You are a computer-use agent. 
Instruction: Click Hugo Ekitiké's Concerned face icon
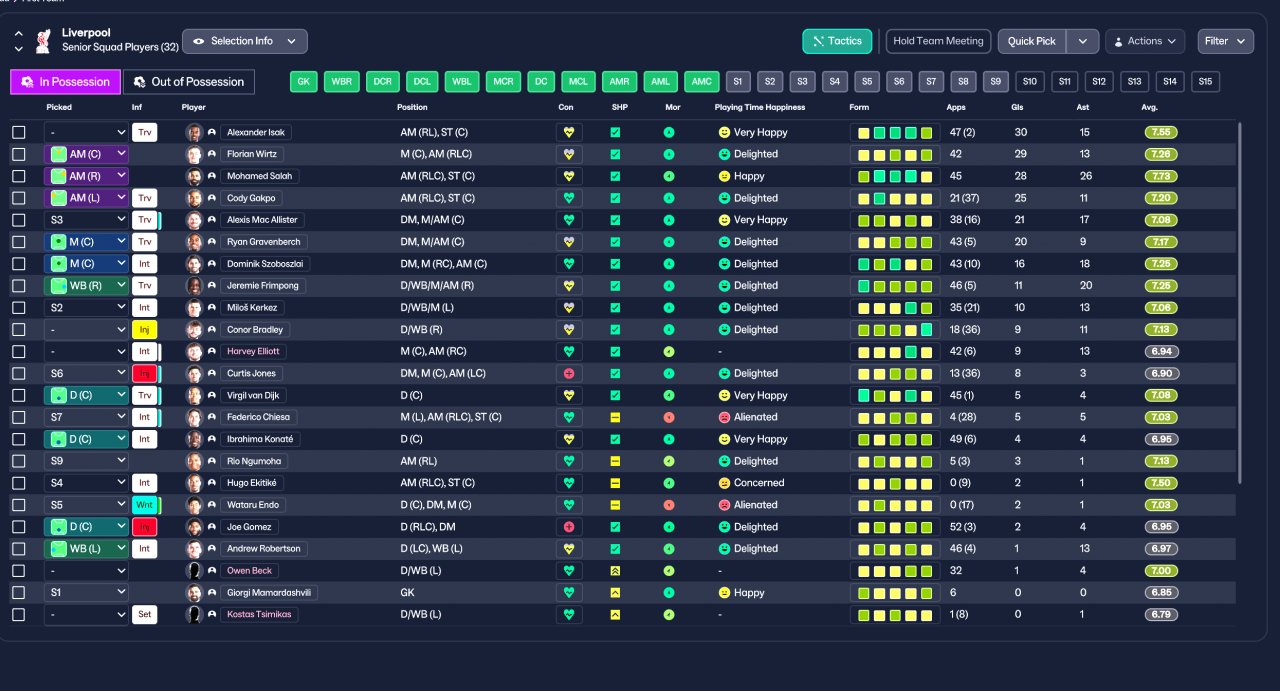pos(724,483)
